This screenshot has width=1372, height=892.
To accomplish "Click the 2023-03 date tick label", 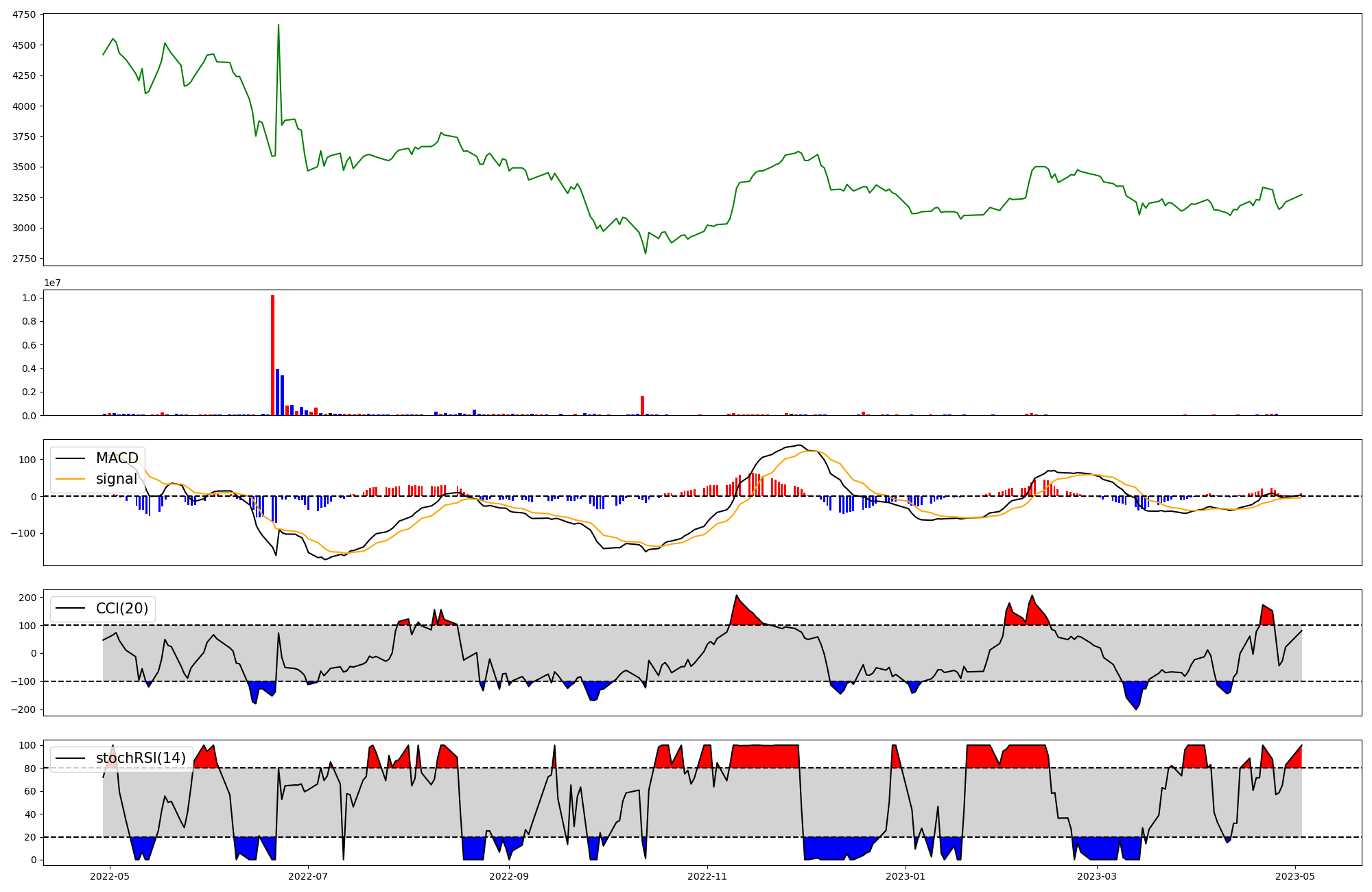I will 1097,876.
